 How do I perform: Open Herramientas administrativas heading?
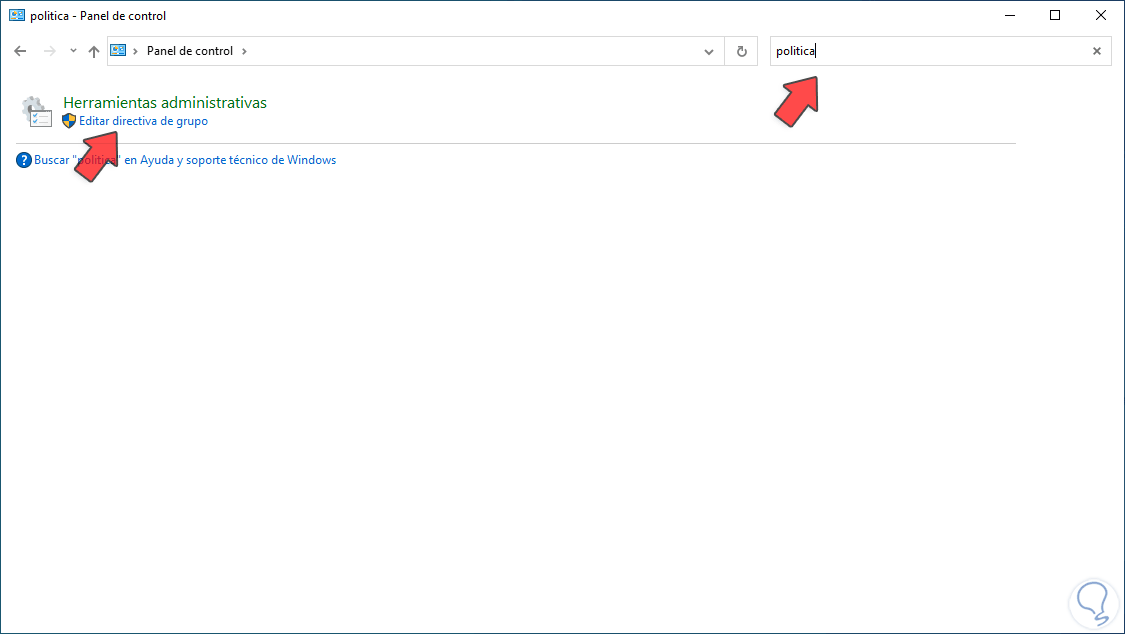pos(165,103)
